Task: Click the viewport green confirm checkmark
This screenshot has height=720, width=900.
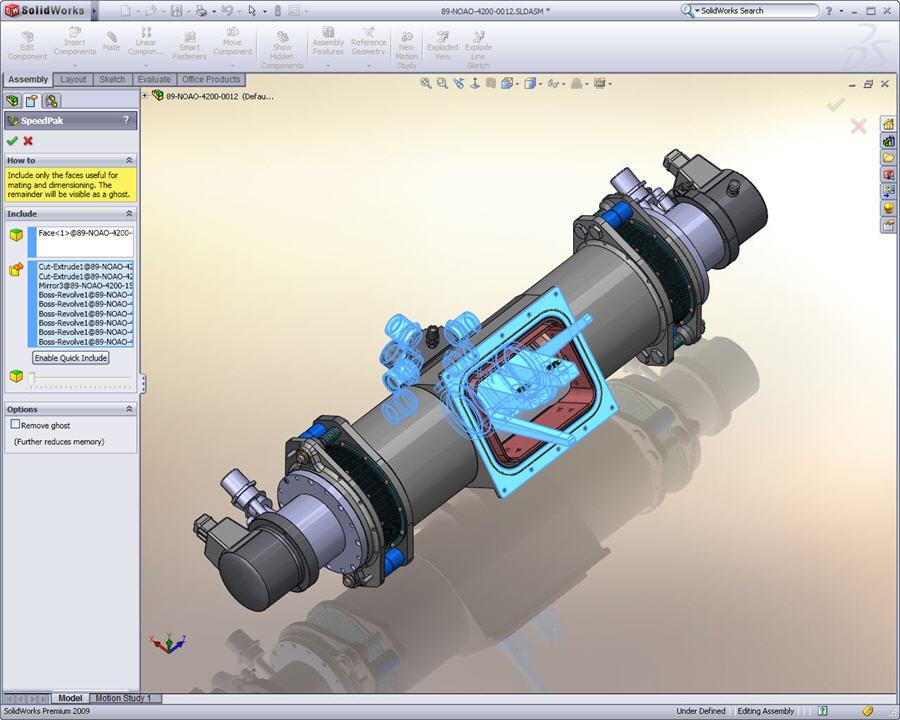Action: 836,104
